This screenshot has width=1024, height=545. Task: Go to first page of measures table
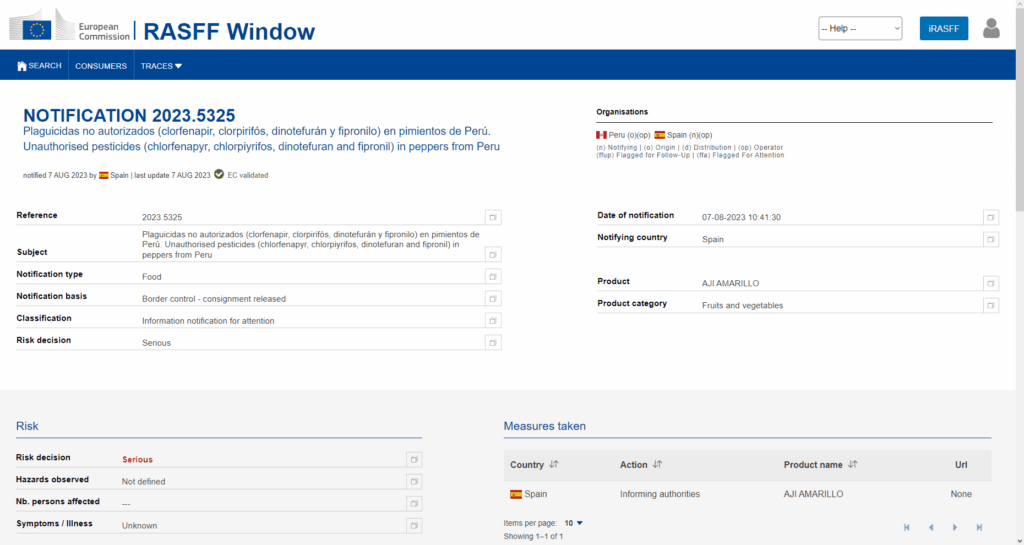[x=906, y=527]
